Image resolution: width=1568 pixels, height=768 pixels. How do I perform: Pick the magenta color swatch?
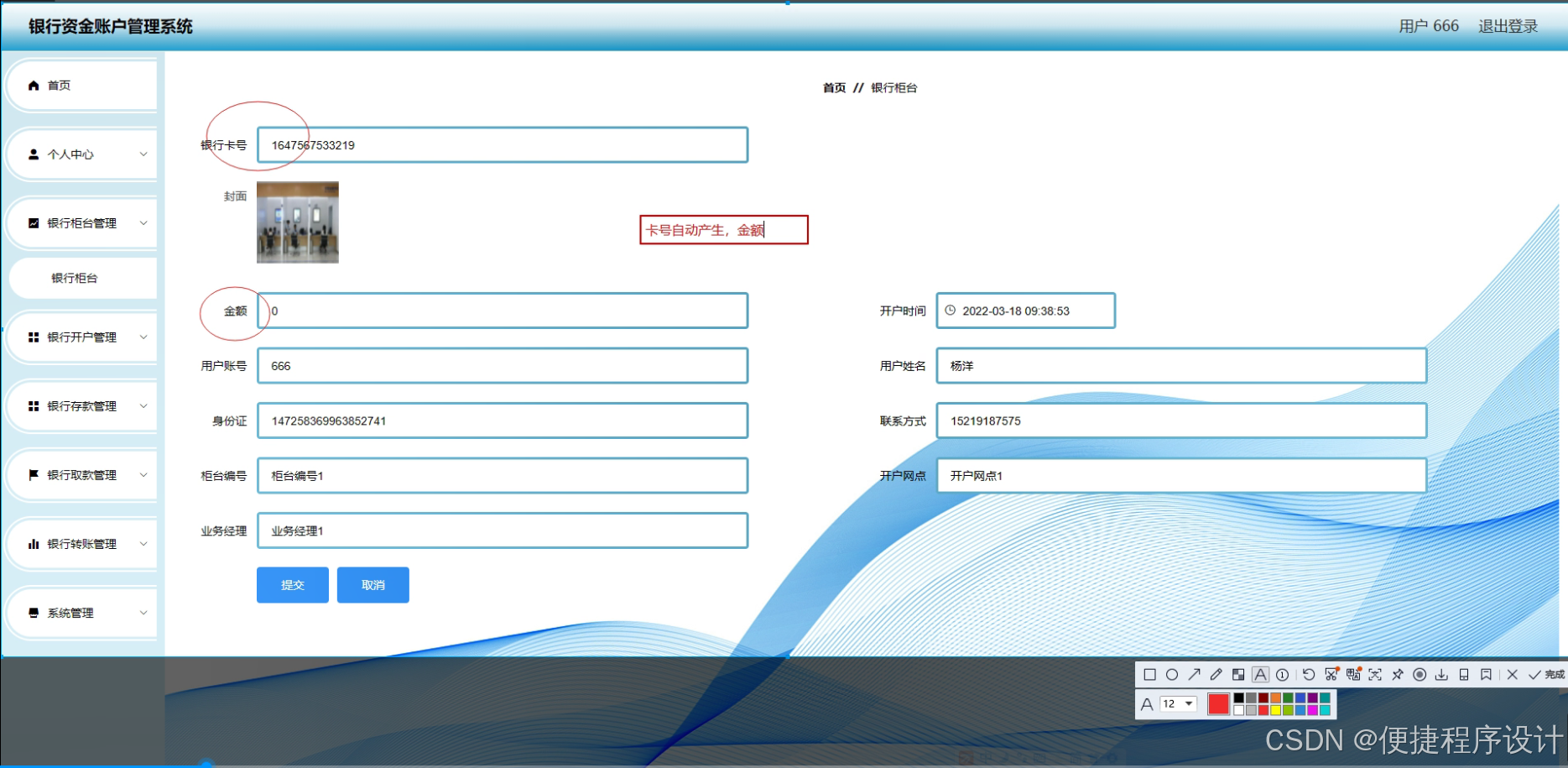pyautogui.click(x=1312, y=710)
